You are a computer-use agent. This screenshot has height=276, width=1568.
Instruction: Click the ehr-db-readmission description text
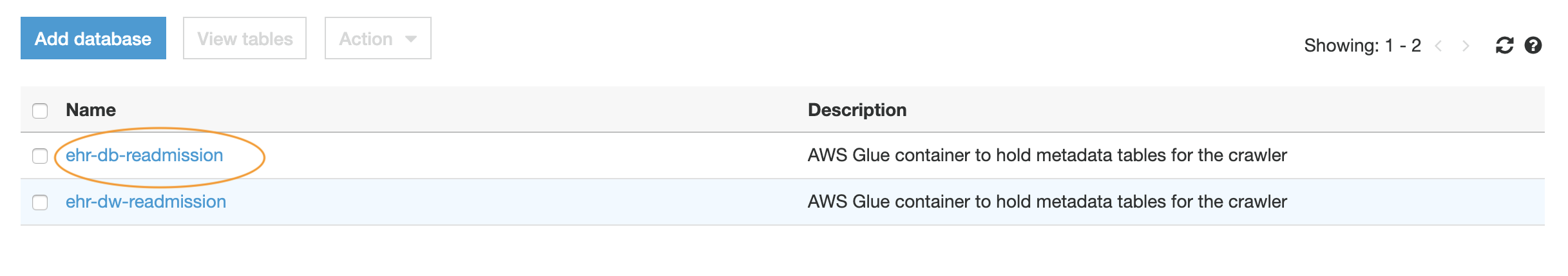click(x=1047, y=155)
